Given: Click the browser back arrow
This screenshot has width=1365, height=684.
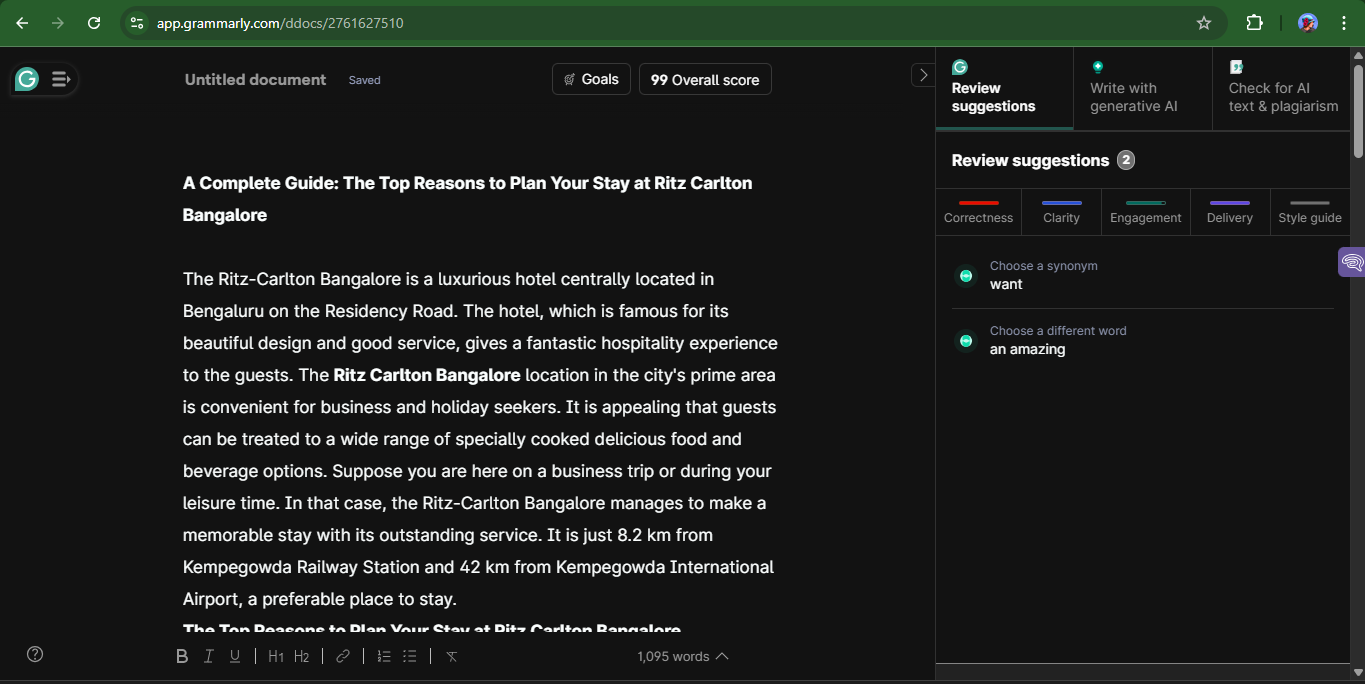Looking at the screenshot, I should 22,23.
